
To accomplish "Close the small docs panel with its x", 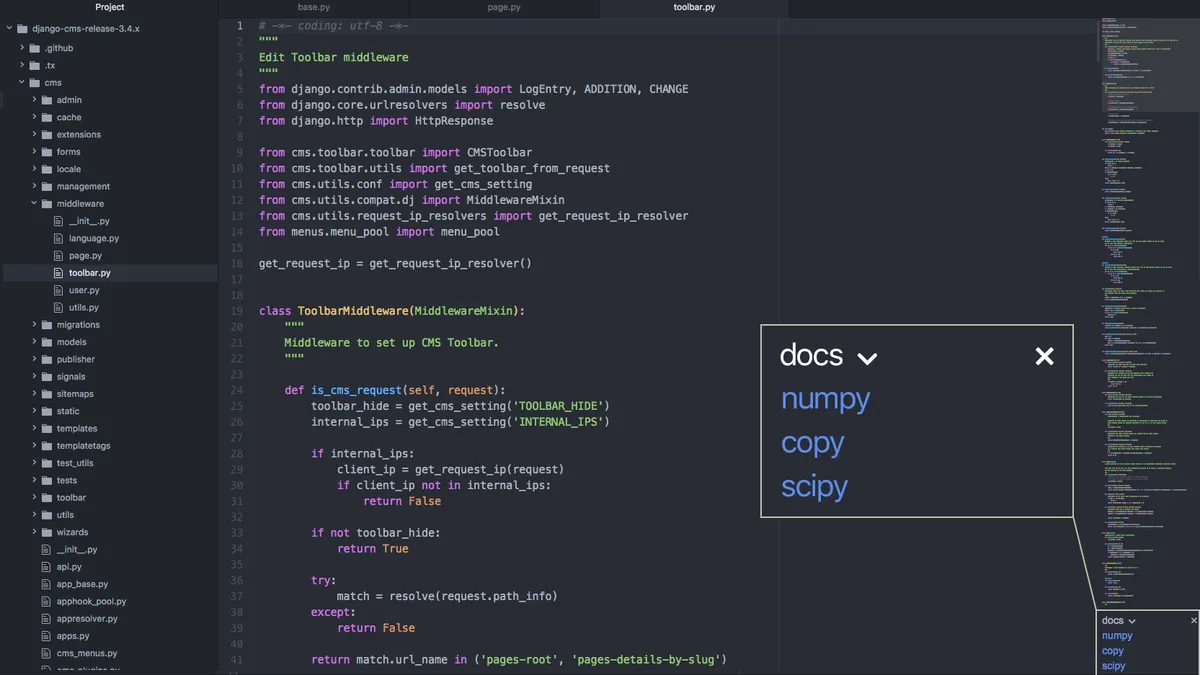I will pos(1193,621).
